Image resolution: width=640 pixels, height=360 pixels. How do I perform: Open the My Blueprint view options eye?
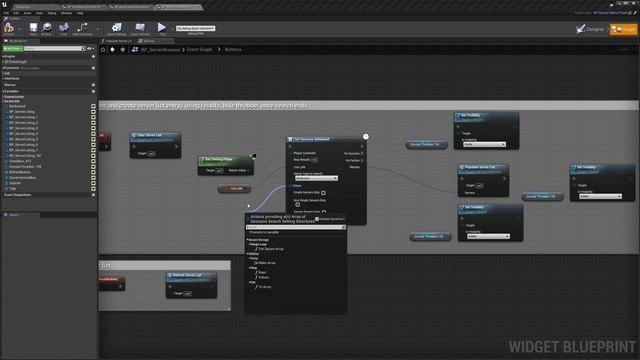[x=90, y=49]
